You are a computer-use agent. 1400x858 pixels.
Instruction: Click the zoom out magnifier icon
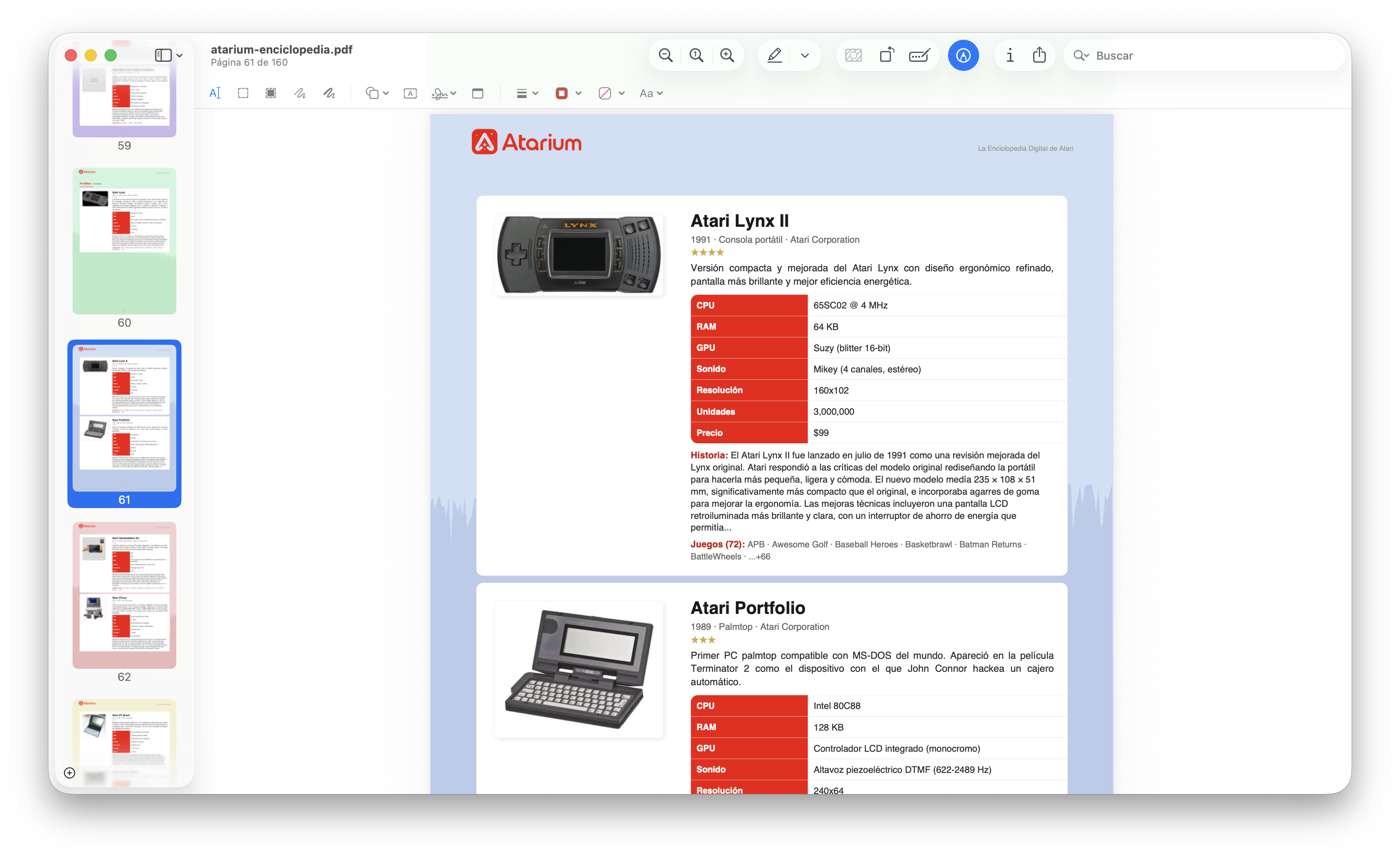pos(665,55)
